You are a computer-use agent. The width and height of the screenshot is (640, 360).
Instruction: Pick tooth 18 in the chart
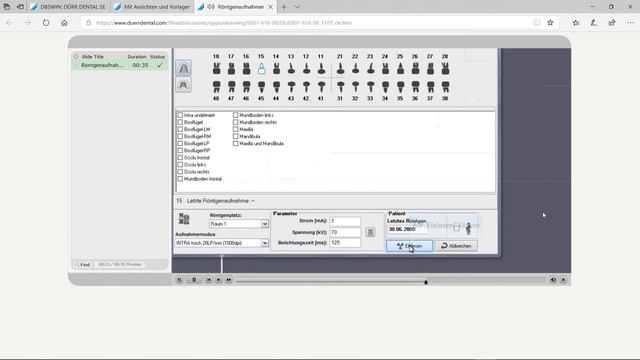coord(216,69)
